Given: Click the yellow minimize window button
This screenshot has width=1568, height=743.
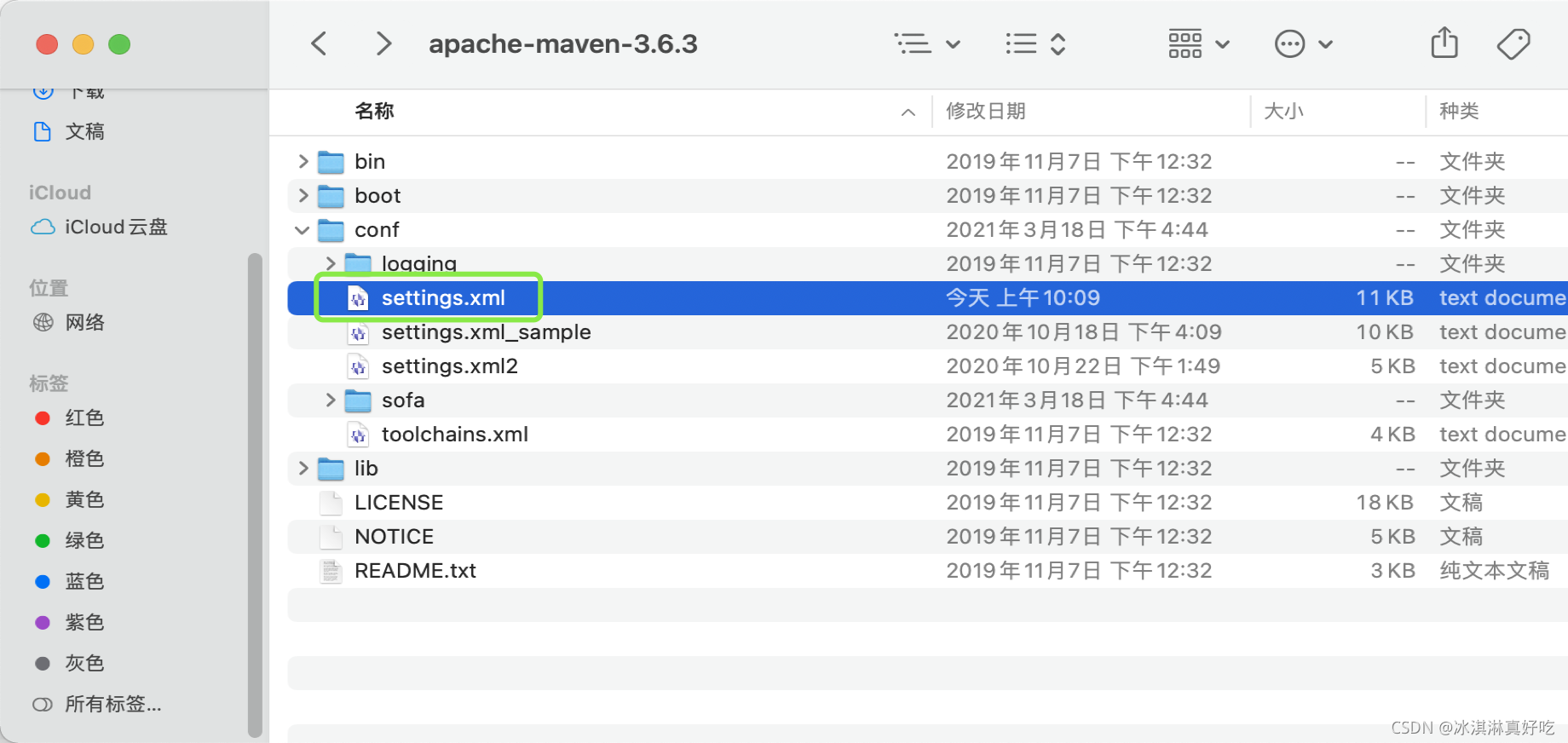Looking at the screenshot, I should 83,43.
